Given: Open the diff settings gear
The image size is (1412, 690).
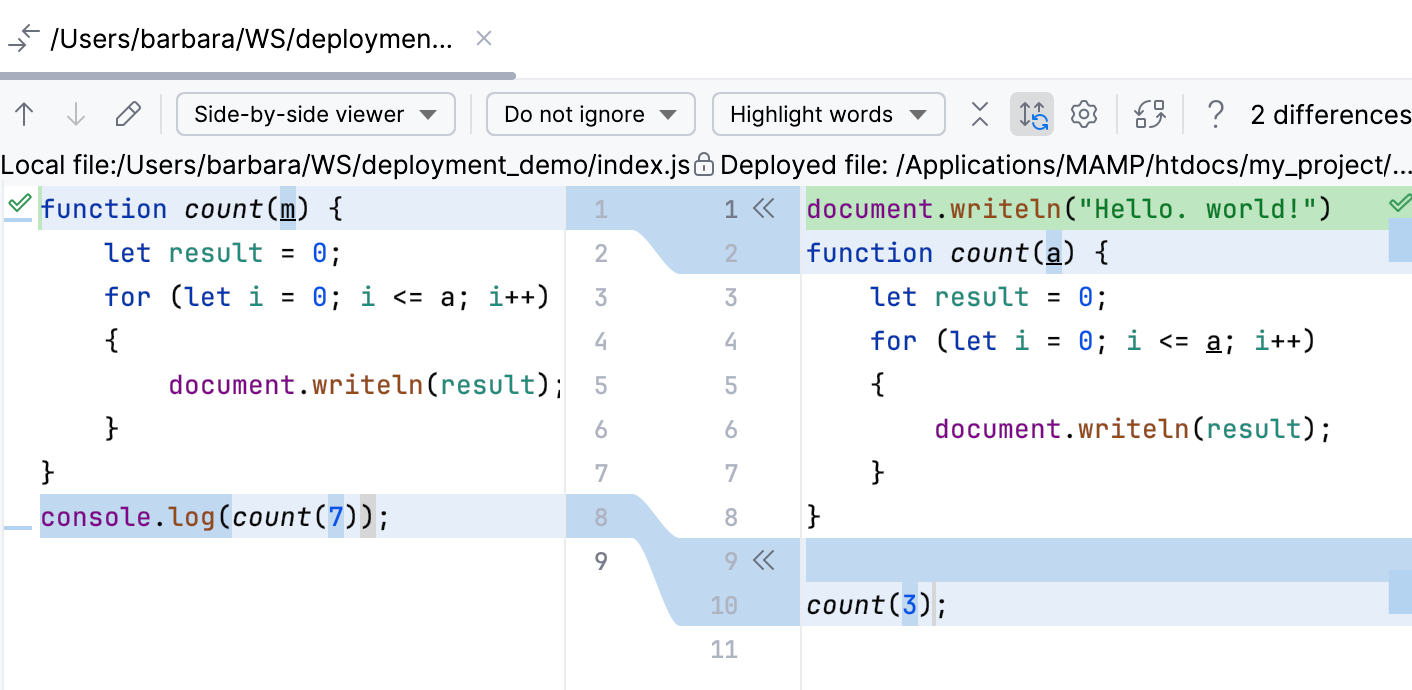Looking at the screenshot, I should [x=1084, y=114].
